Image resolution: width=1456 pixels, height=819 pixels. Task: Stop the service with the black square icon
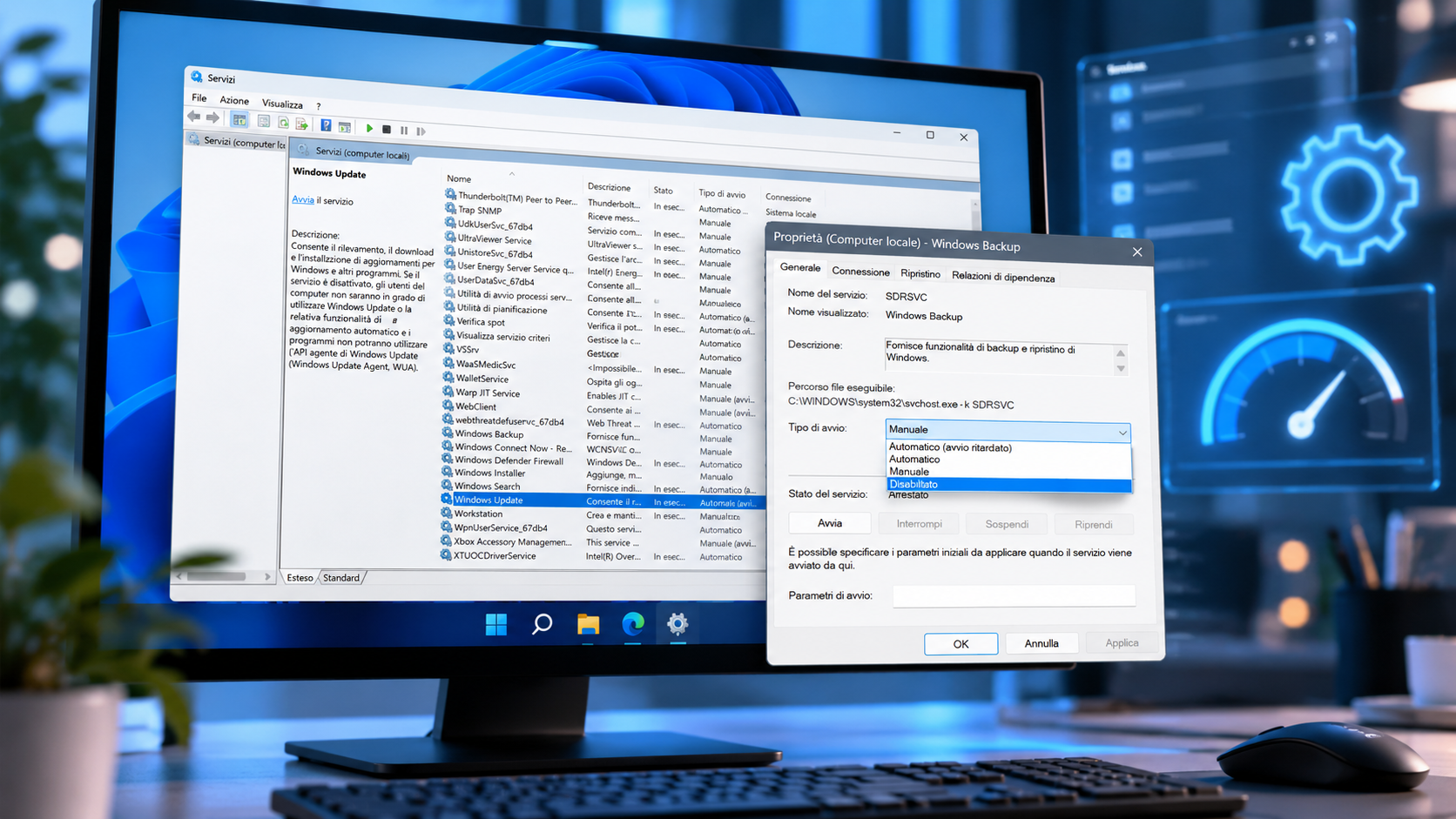(387, 129)
